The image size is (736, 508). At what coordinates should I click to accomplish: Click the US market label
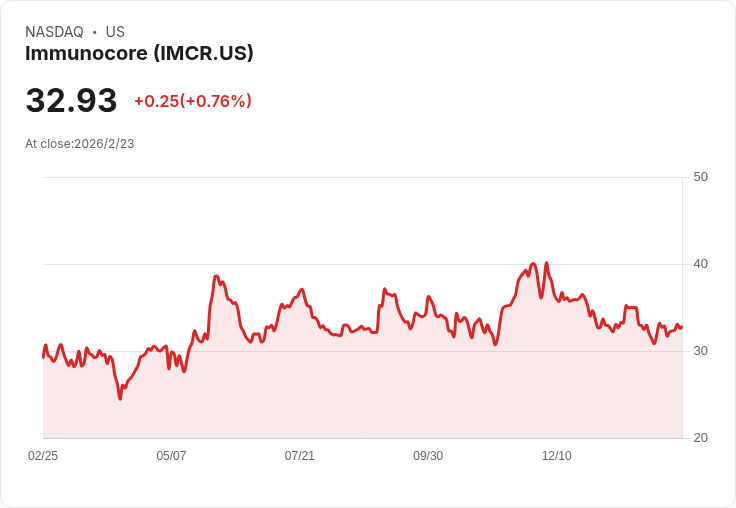[x=115, y=32]
